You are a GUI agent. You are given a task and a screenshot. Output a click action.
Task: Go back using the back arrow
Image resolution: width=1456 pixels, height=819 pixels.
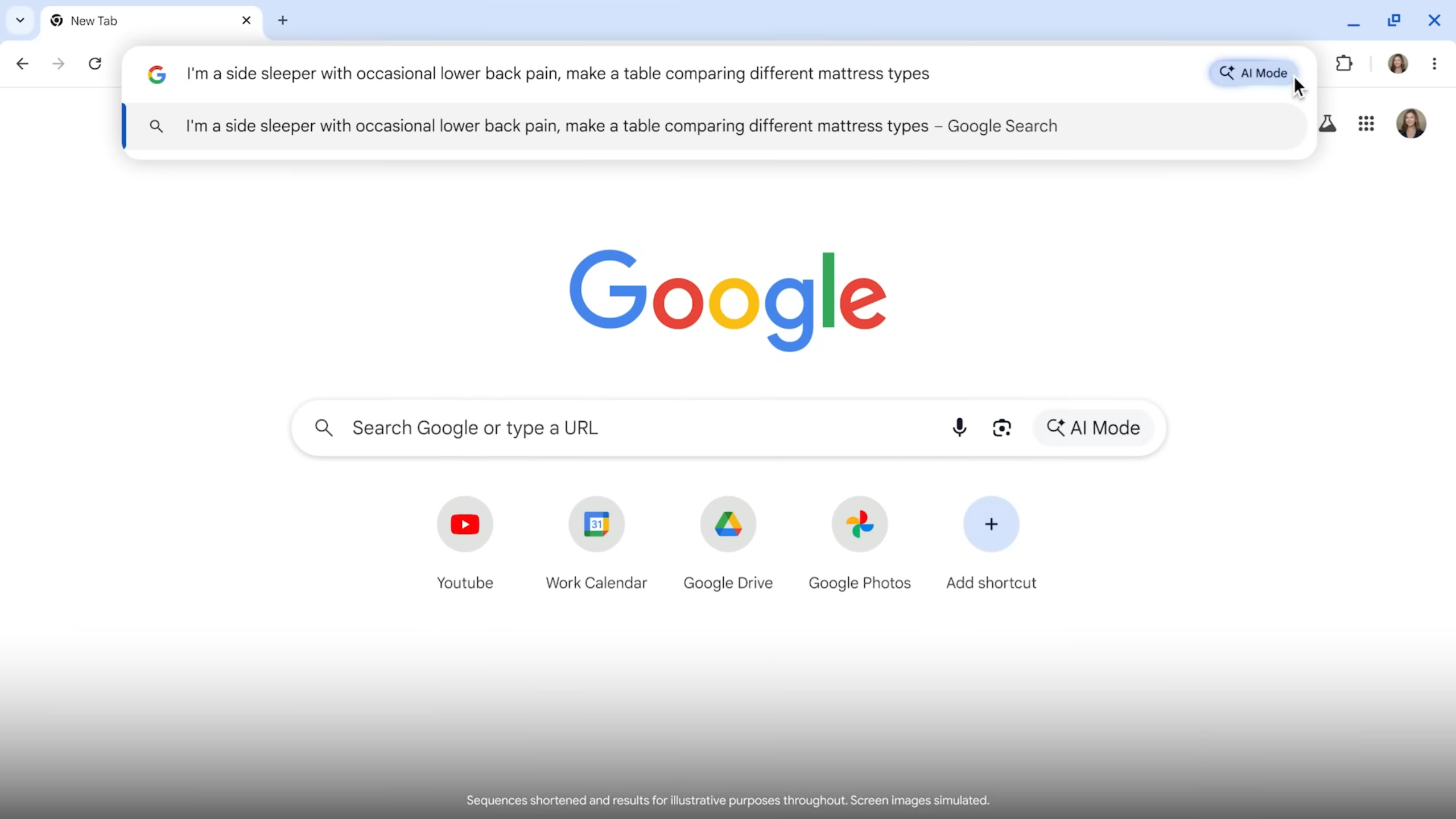tap(22, 63)
